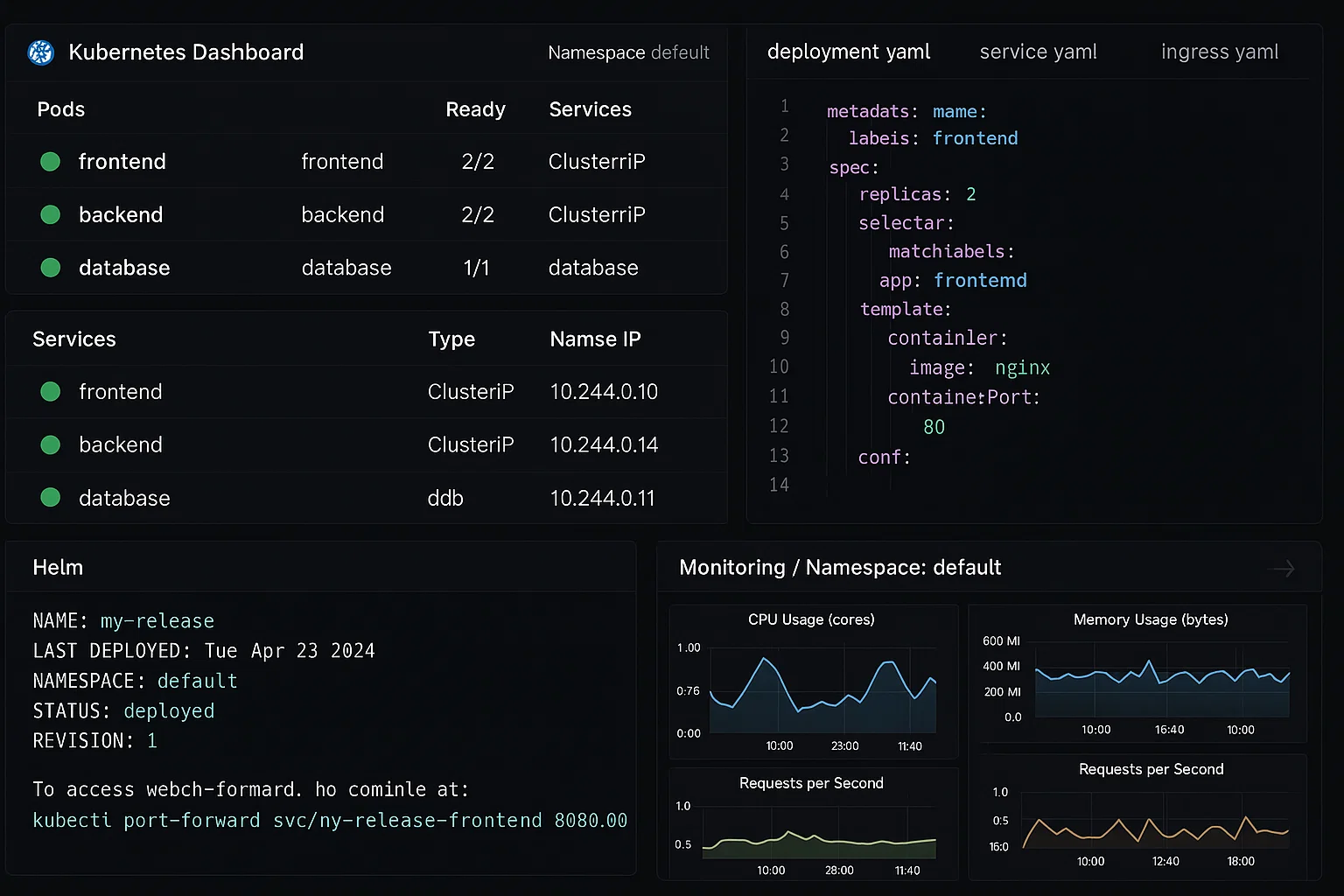
Task: Click the spec: line in yaml
Action: point(853,167)
